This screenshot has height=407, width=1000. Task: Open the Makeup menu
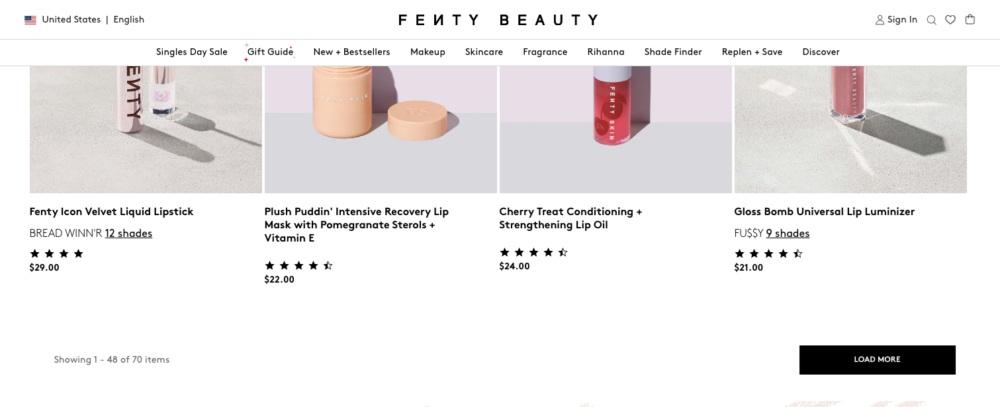pos(427,52)
